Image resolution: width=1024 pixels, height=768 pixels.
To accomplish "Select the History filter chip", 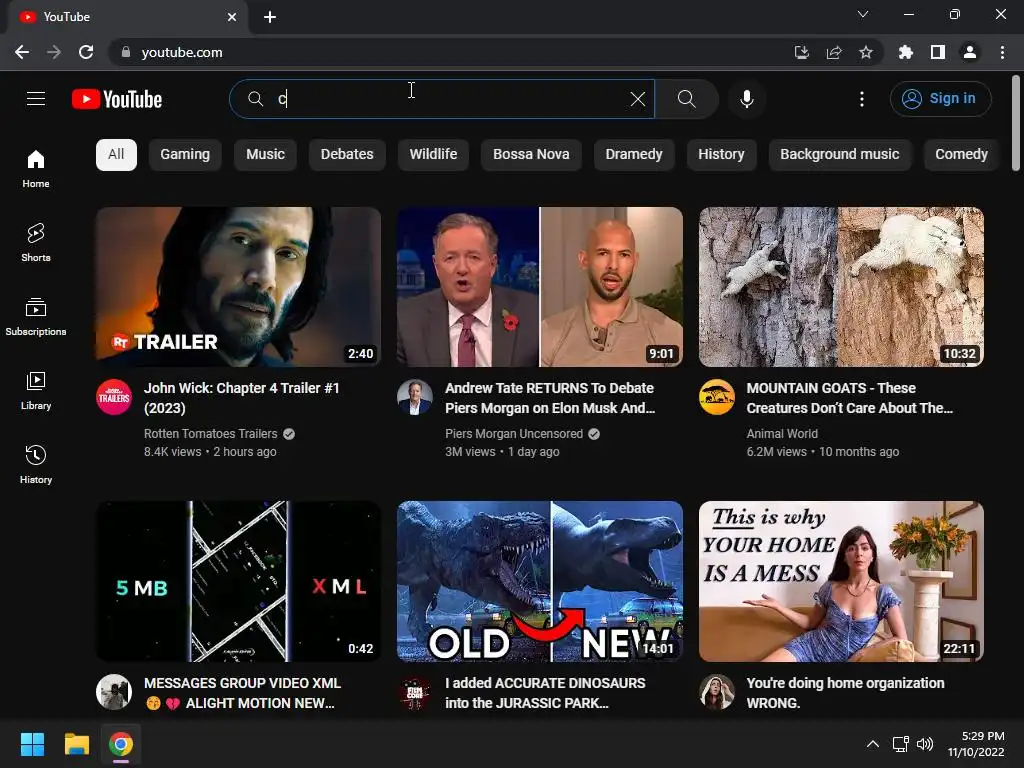I will click(721, 155).
